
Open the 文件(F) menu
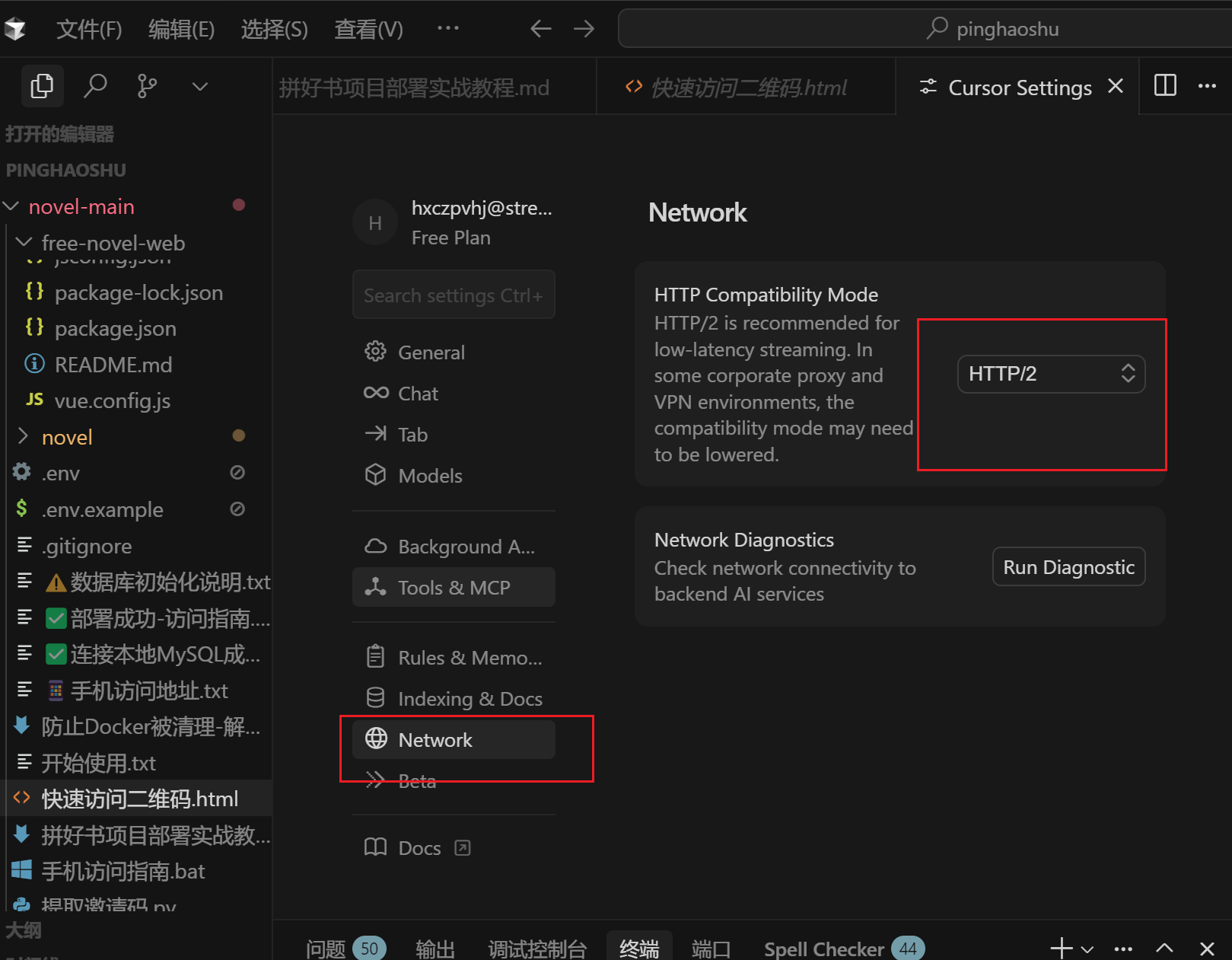tap(88, 29)
